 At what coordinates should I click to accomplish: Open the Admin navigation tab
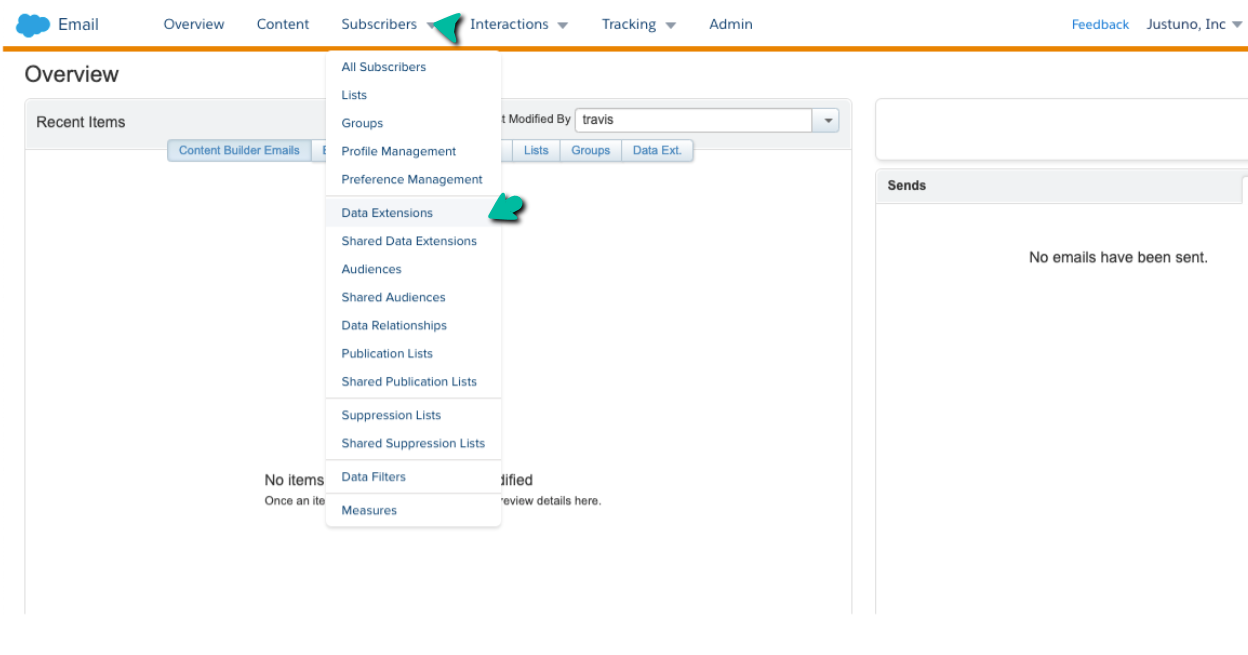click(x=731, y=24)
